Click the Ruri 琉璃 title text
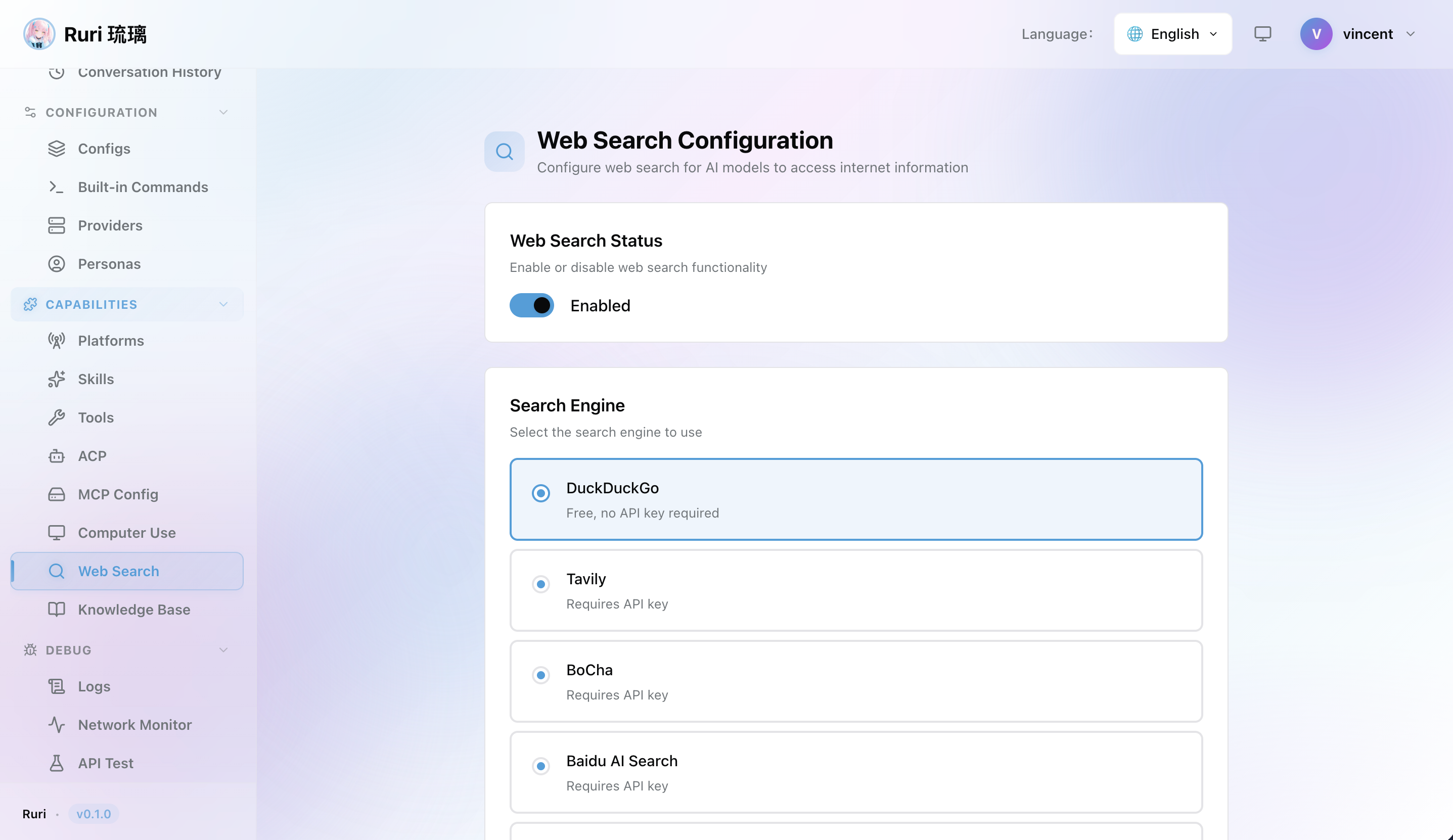Image resolution: width=1453 pixels, height=840 pixels. tap(105, 34)
